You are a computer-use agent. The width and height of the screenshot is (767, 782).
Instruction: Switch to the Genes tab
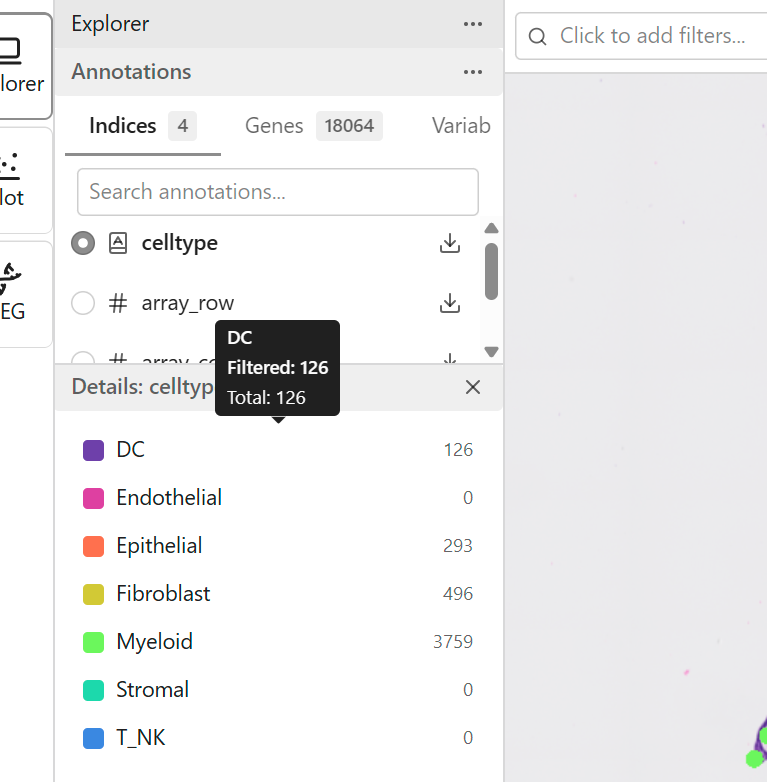[x=314, y=126]
